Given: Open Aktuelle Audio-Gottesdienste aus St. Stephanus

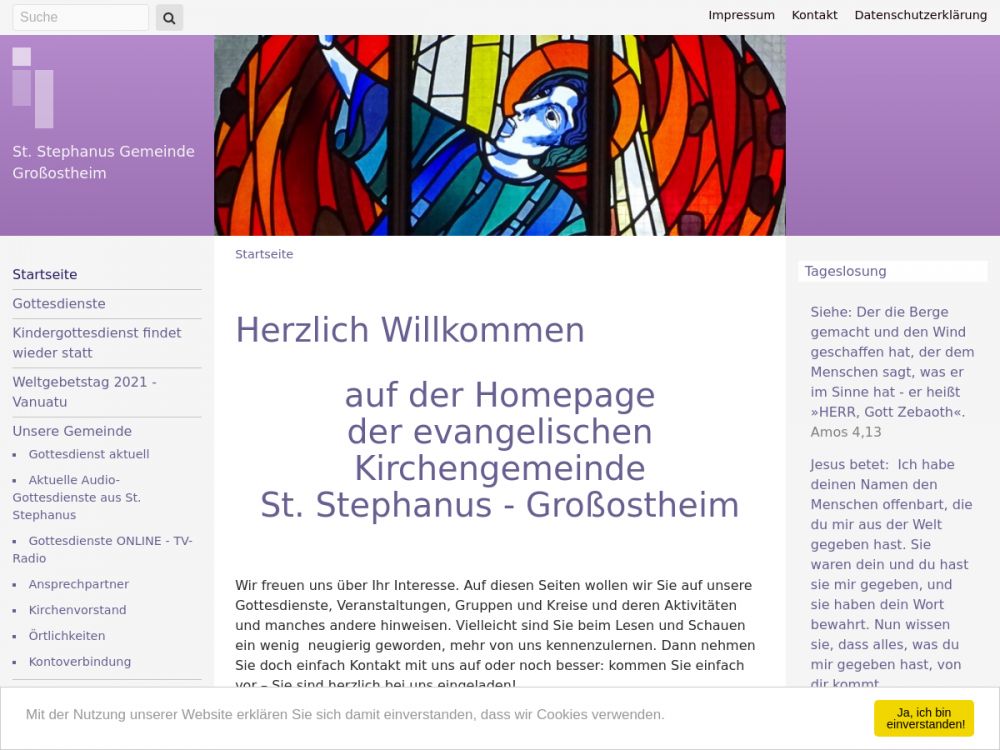Looking at the screenshot, I should pyautogui.click(x=76, y=497).
